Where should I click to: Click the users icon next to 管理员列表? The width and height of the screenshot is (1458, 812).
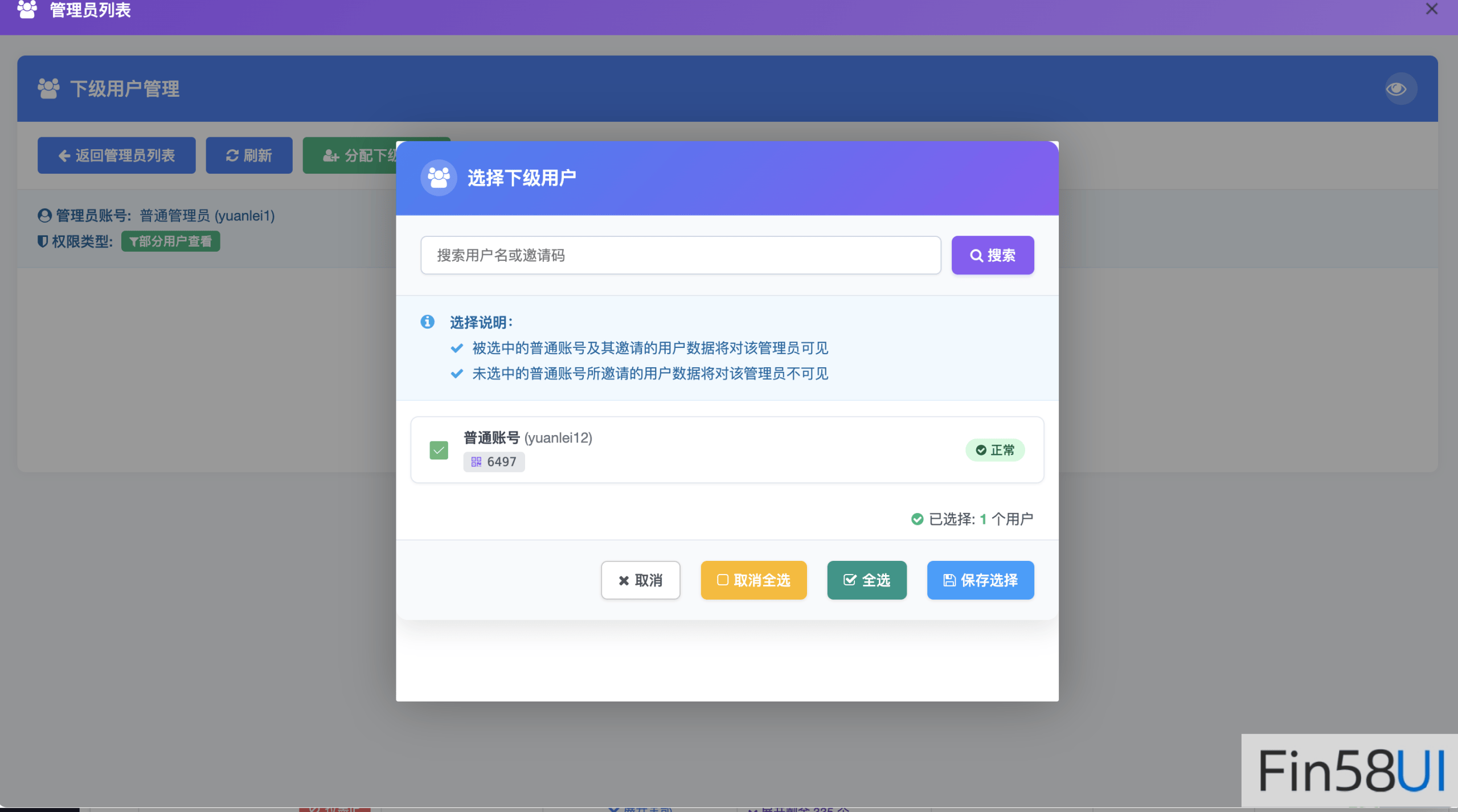27,9
